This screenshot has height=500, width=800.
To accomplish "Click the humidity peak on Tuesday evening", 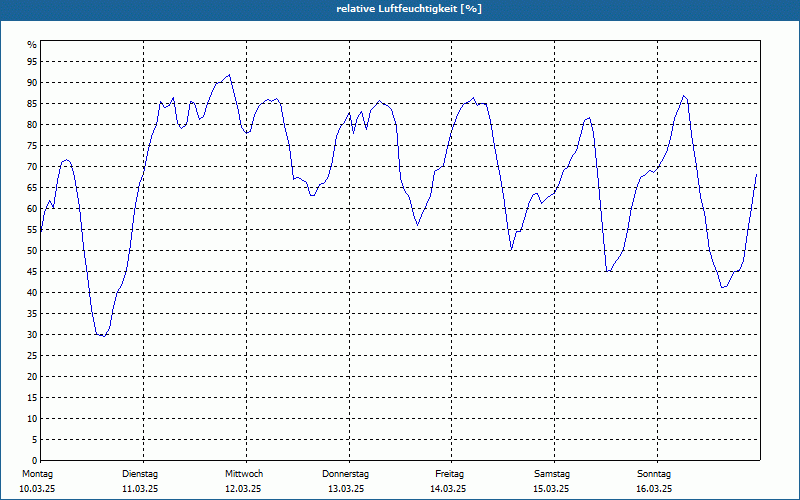I will pyautogui.click(x=230, y=74).
